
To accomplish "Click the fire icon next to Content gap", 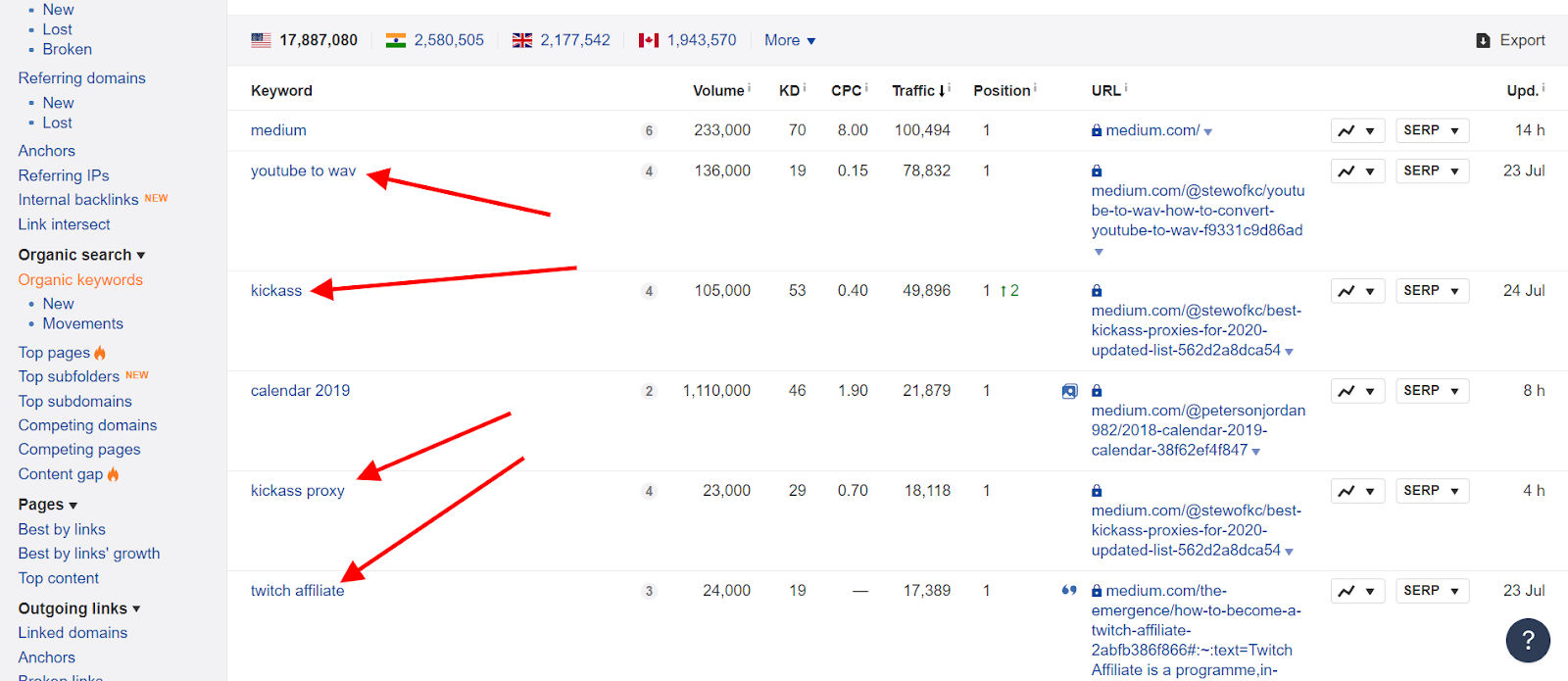I will coord(113,473).
